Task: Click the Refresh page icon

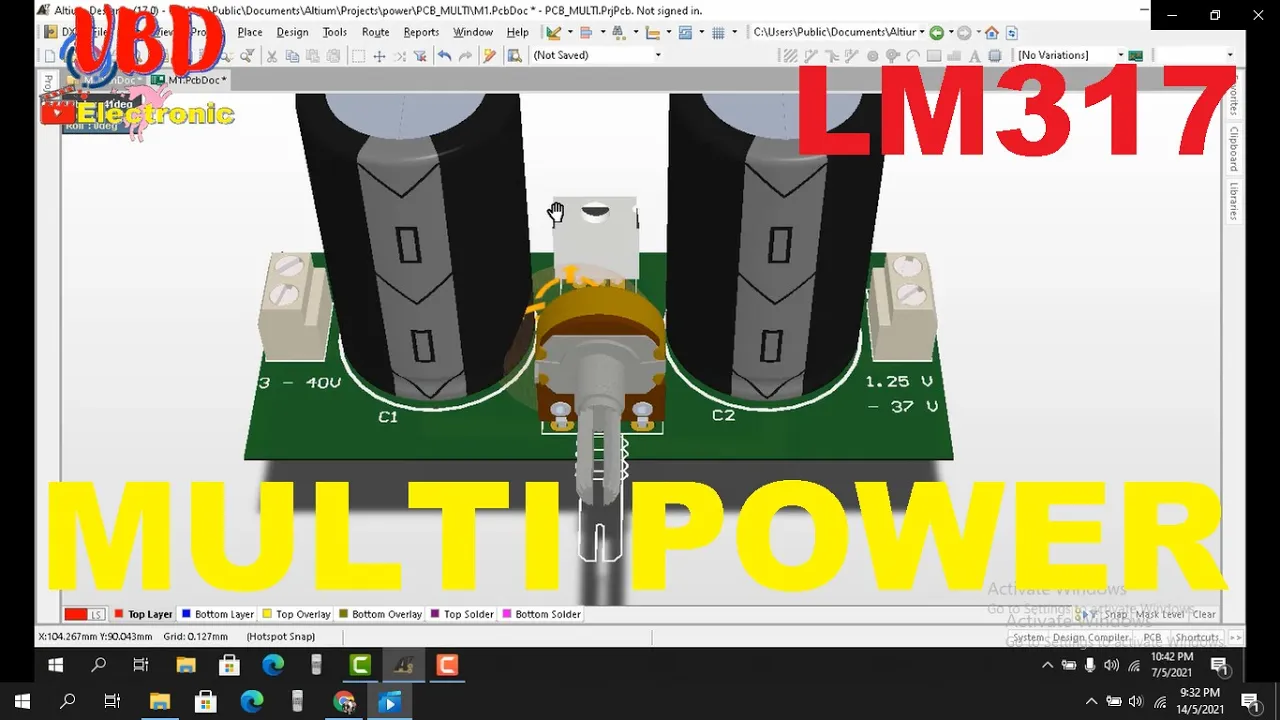Action: click(1012, 33)
